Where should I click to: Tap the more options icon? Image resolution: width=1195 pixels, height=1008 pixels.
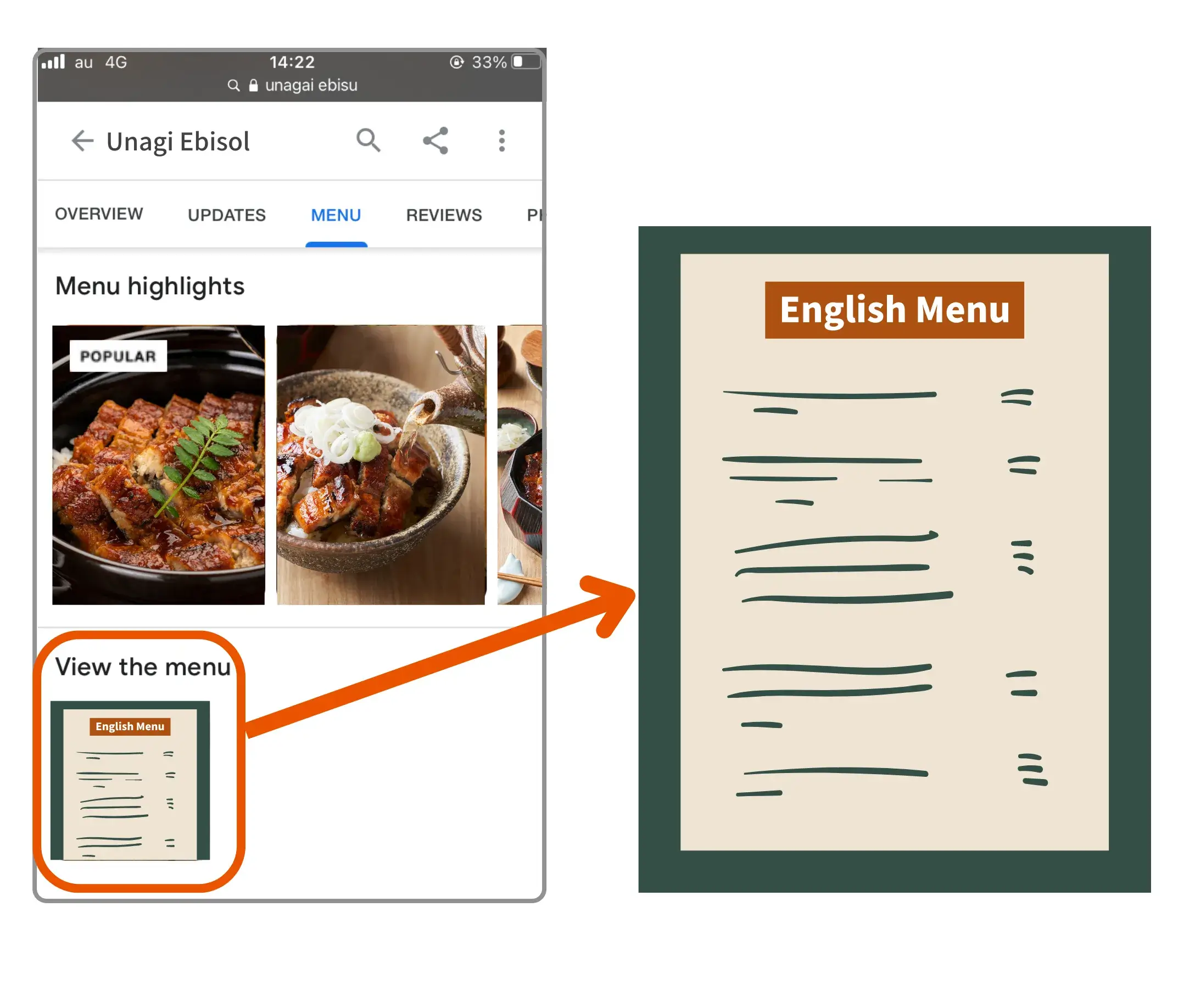click(502, 140)
